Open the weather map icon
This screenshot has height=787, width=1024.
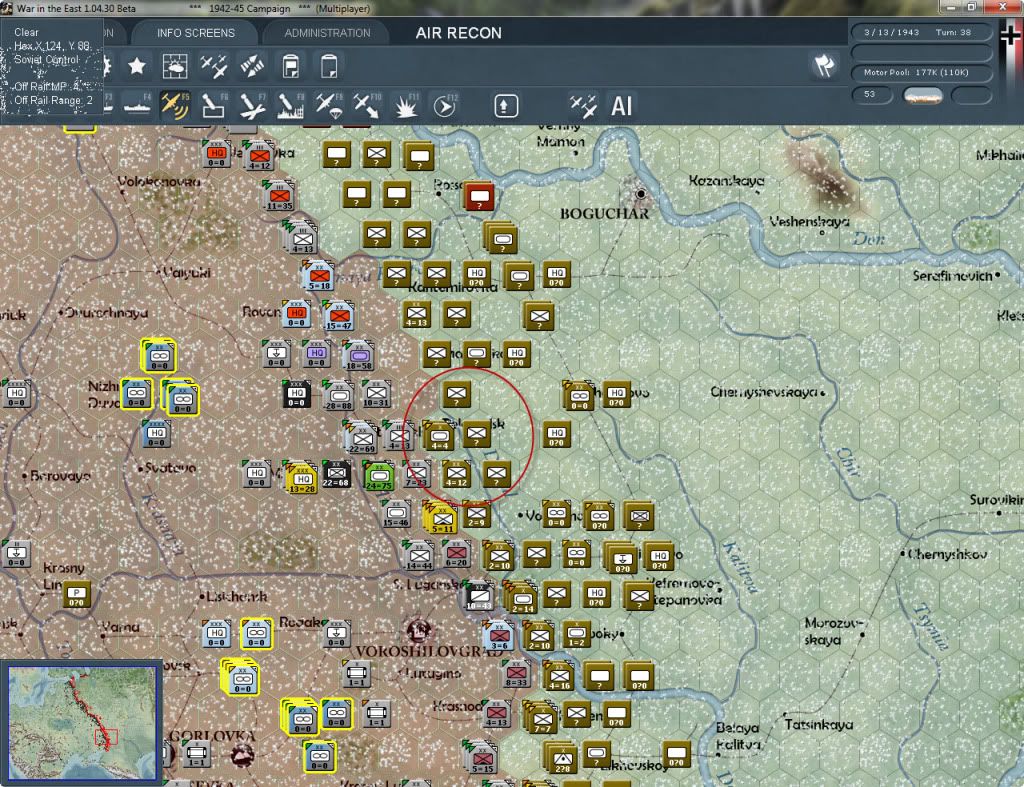(175, 66)
